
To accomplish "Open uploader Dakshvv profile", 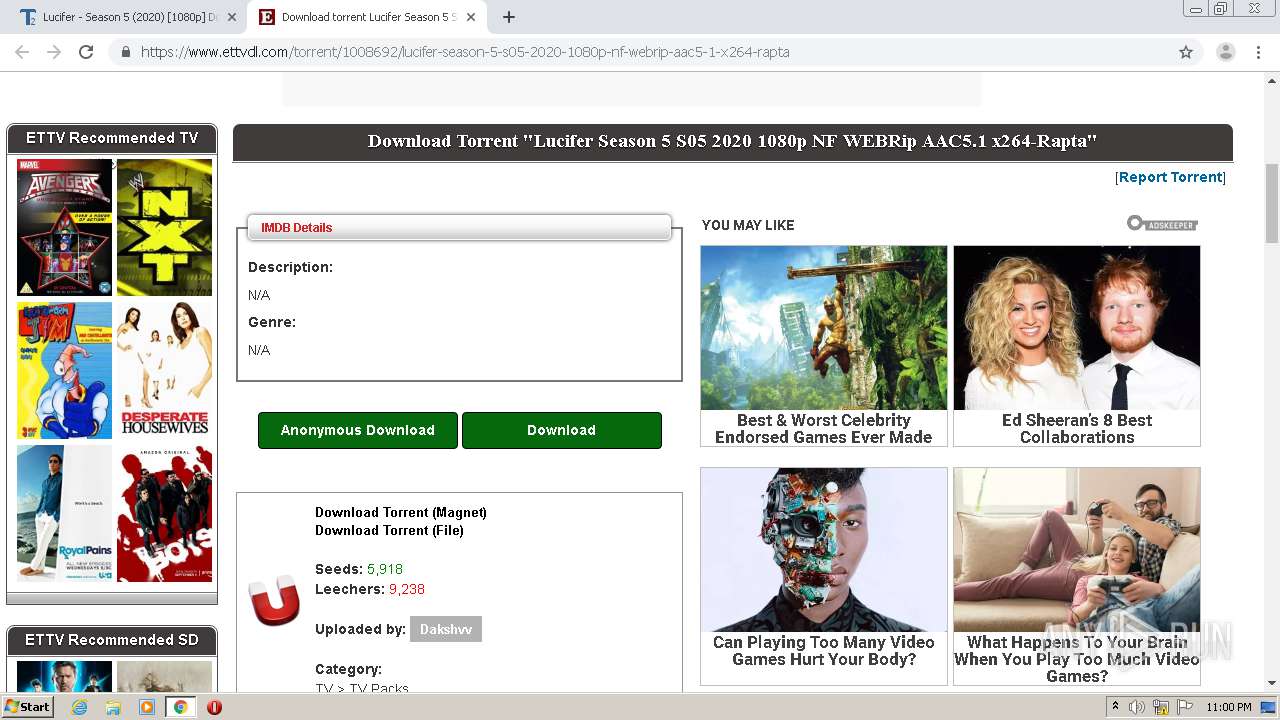I will 446,629.
